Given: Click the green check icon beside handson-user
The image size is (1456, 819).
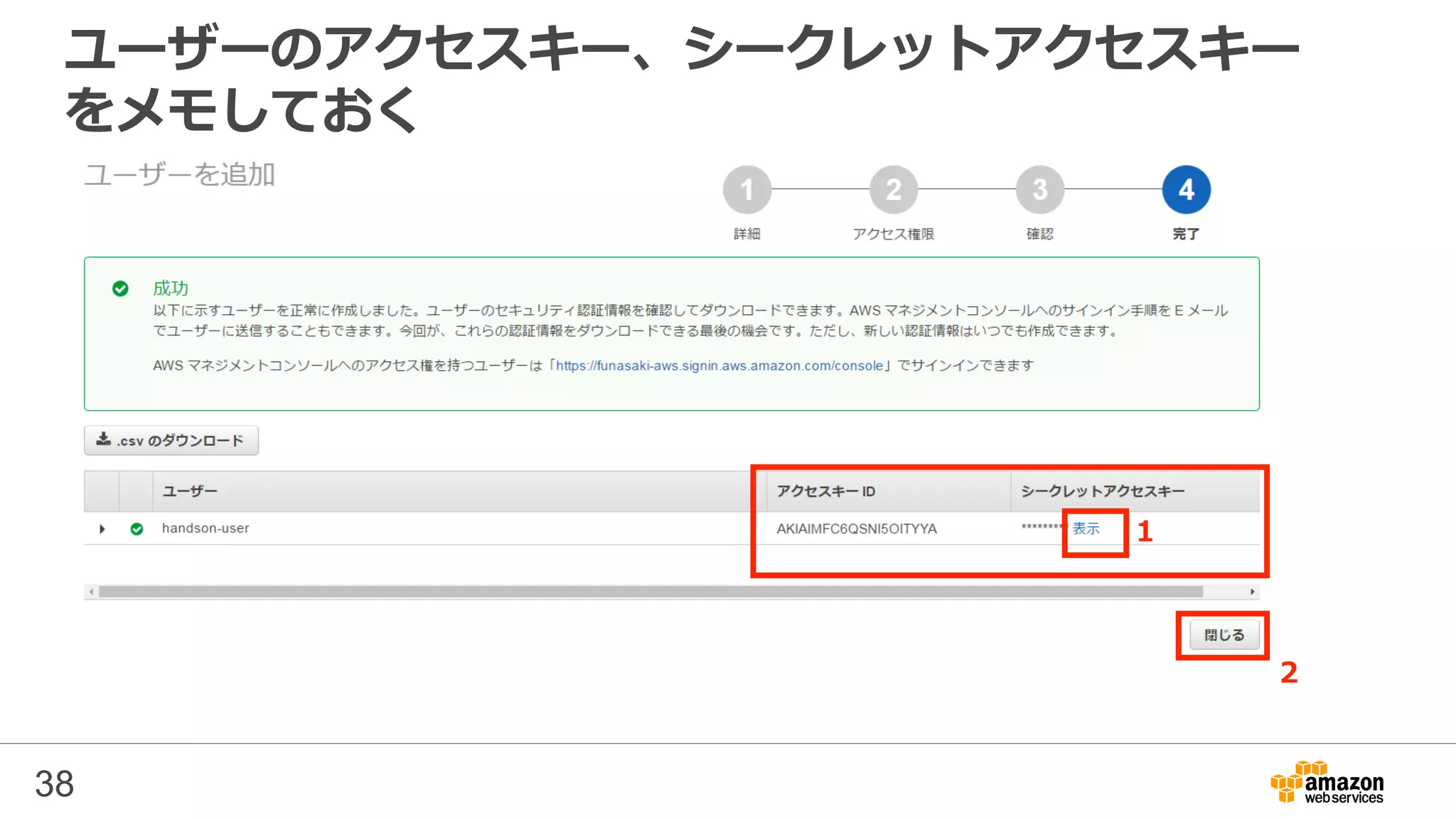Looking at the screenshot, I should coord(136,529).
